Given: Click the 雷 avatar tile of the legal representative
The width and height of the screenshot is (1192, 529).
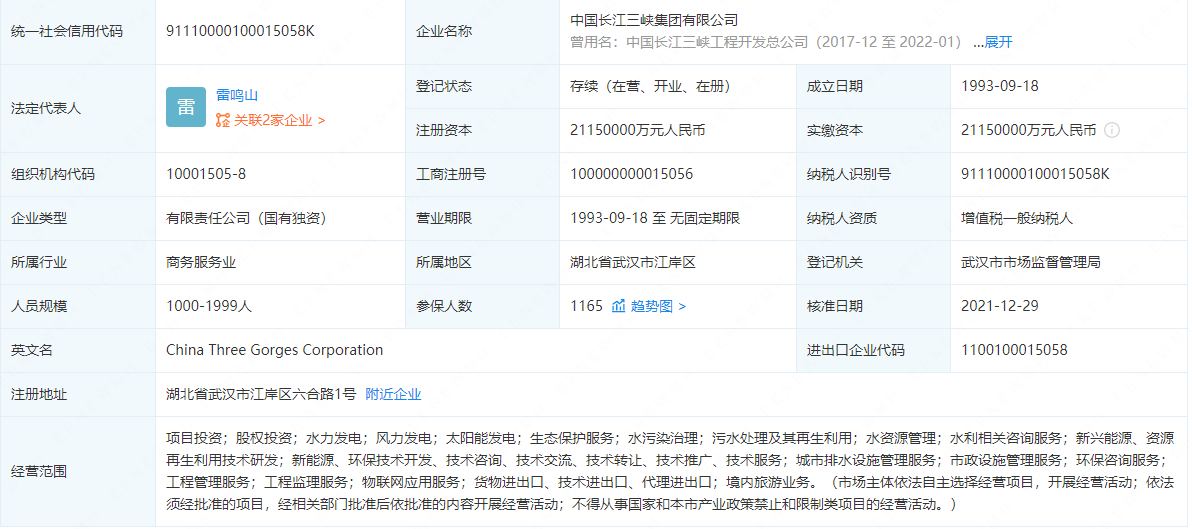Looking at the screenshot, I should pos(186,107).
